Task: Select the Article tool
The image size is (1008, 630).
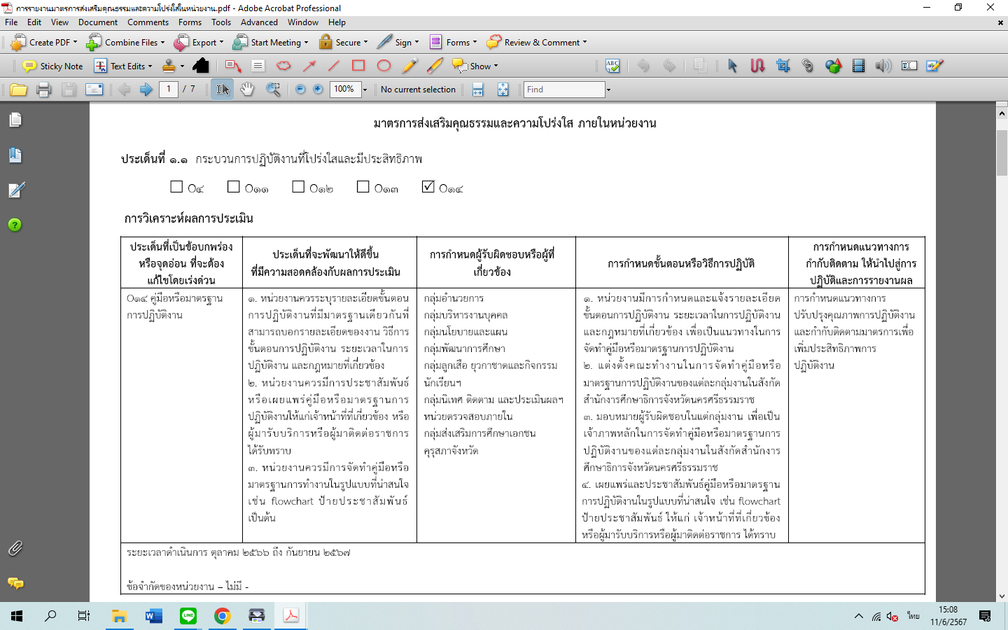Action: coord(757,66)
